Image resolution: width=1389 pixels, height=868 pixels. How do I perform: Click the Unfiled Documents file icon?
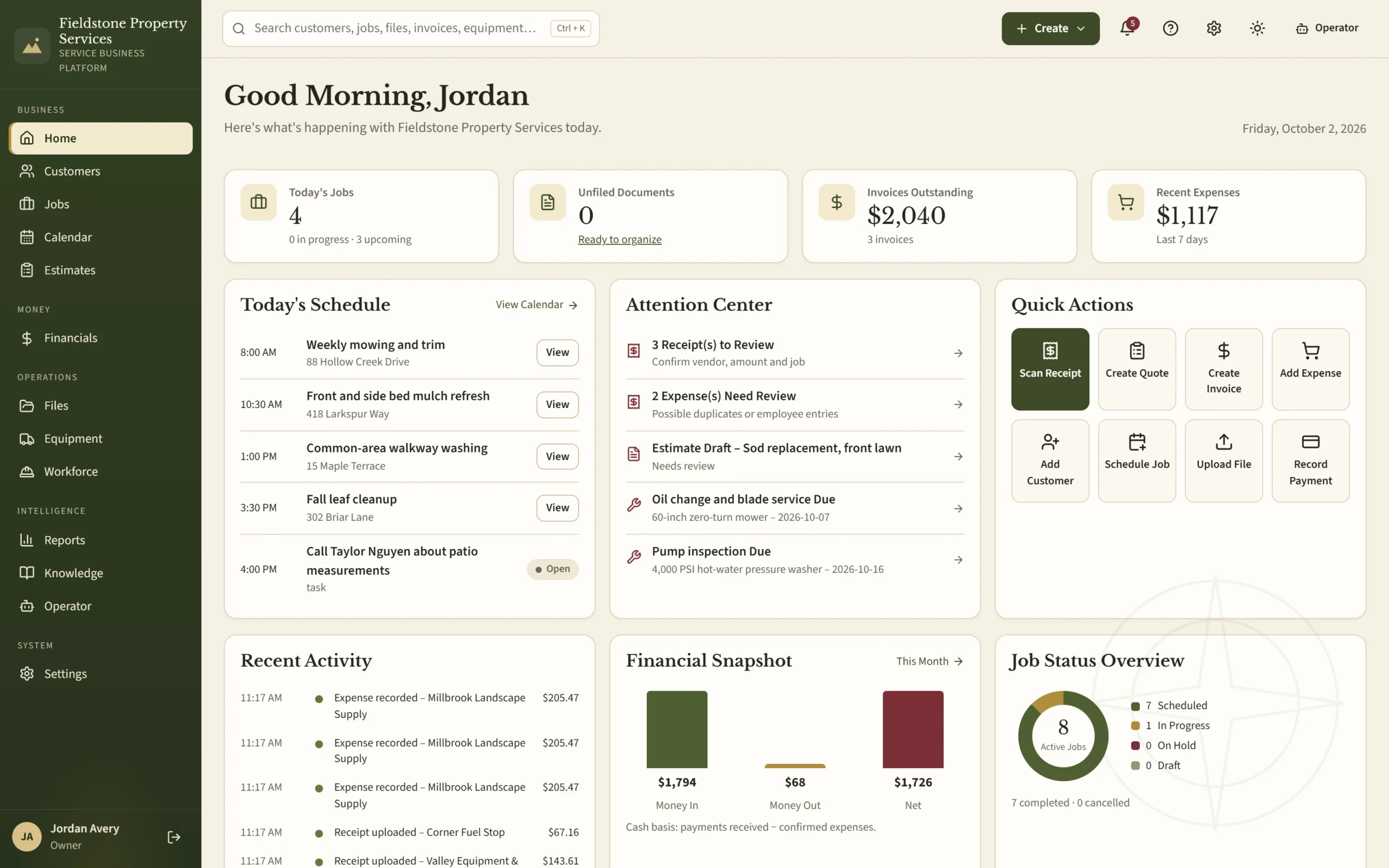pos(547,202)
